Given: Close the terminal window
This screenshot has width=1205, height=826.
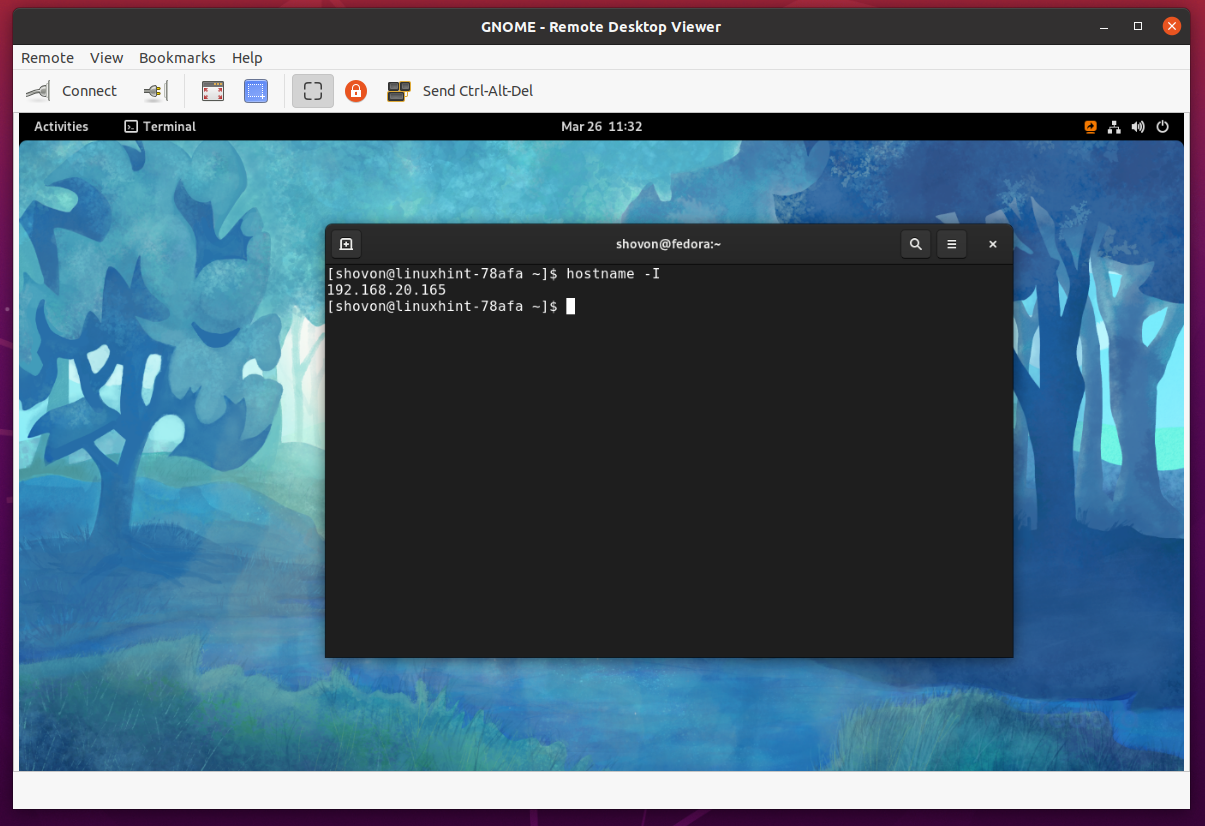Looking at the screenshot, I should 993,244.
